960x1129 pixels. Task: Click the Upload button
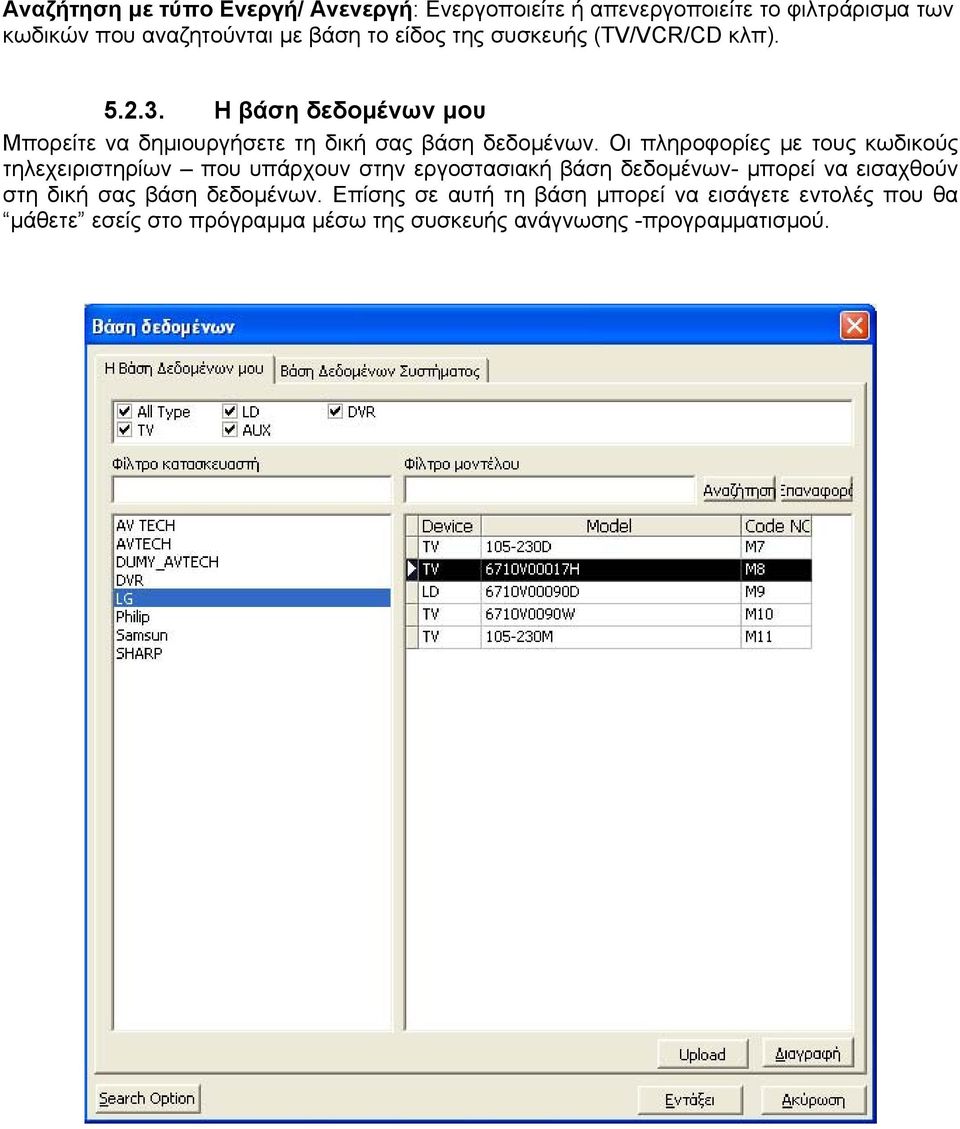[702, 1054]
